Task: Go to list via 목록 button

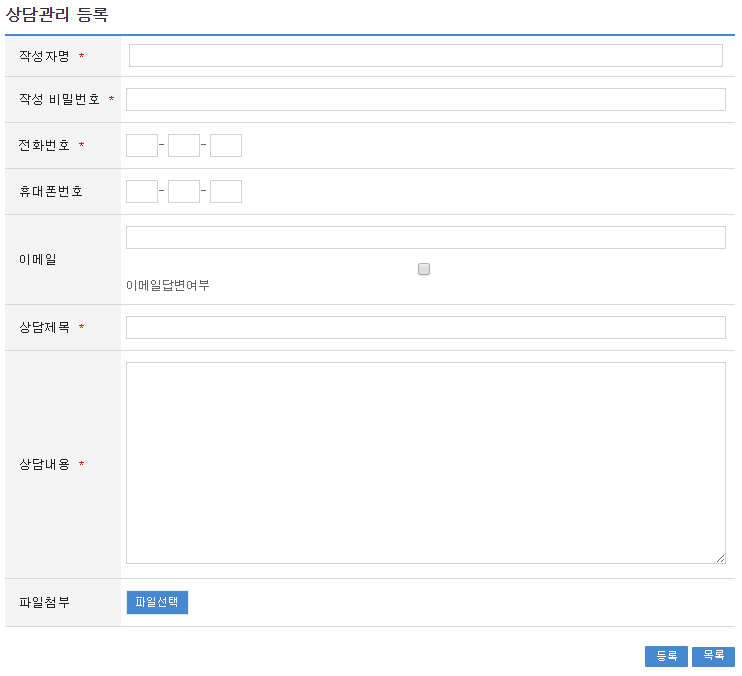Action: coord(713,656)
